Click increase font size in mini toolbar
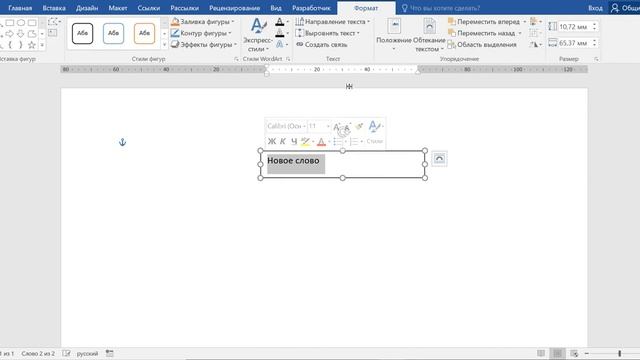 [x=337, y=127]
